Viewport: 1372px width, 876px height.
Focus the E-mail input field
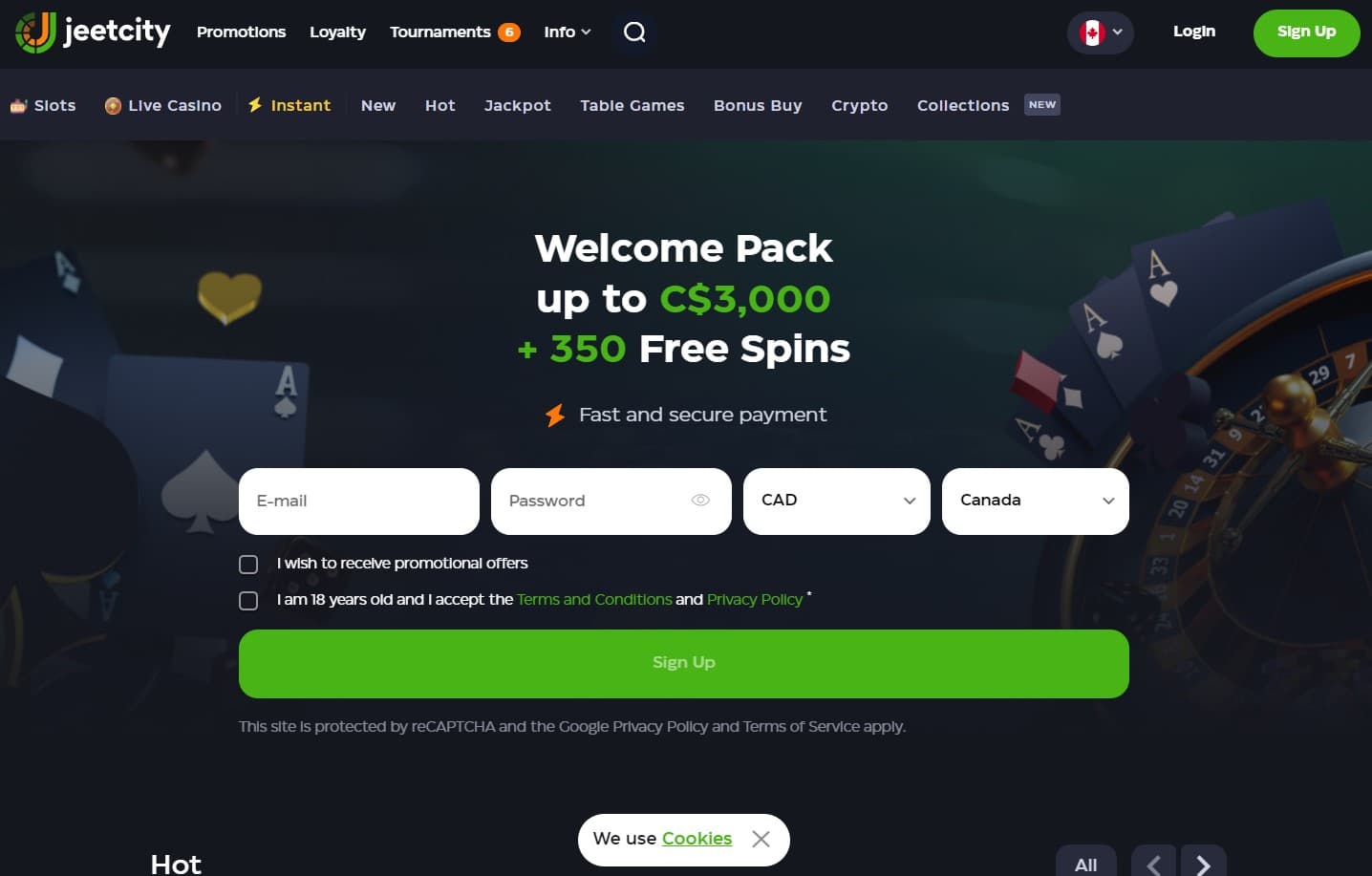pyautogui.click(x=359, y=502)
